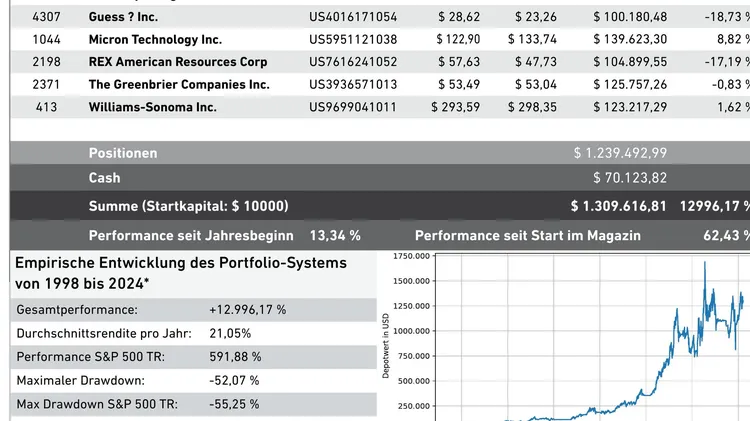Click the positions total $ 1.239.492,99
Screen dimensions: 750x421
(x=620, y=153)
